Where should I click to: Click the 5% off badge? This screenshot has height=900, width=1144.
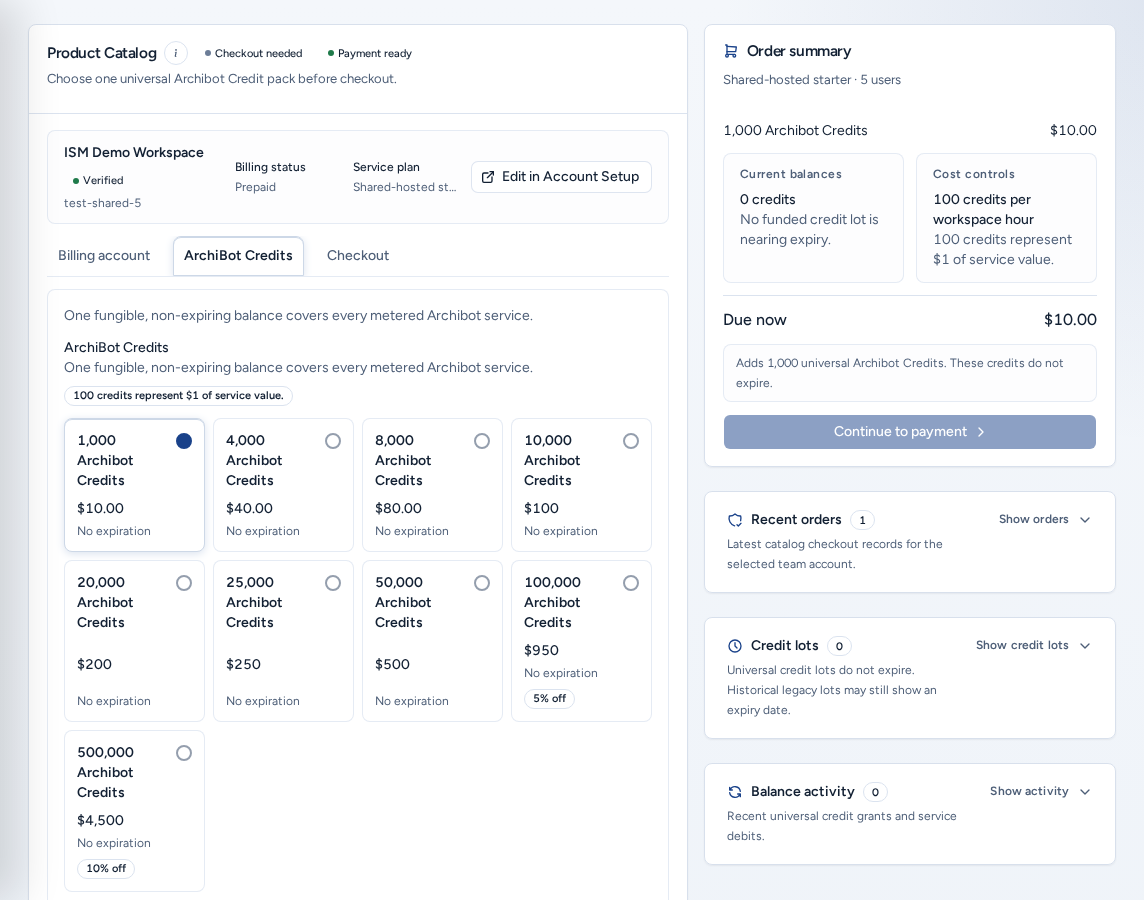(x=549, y=699)
